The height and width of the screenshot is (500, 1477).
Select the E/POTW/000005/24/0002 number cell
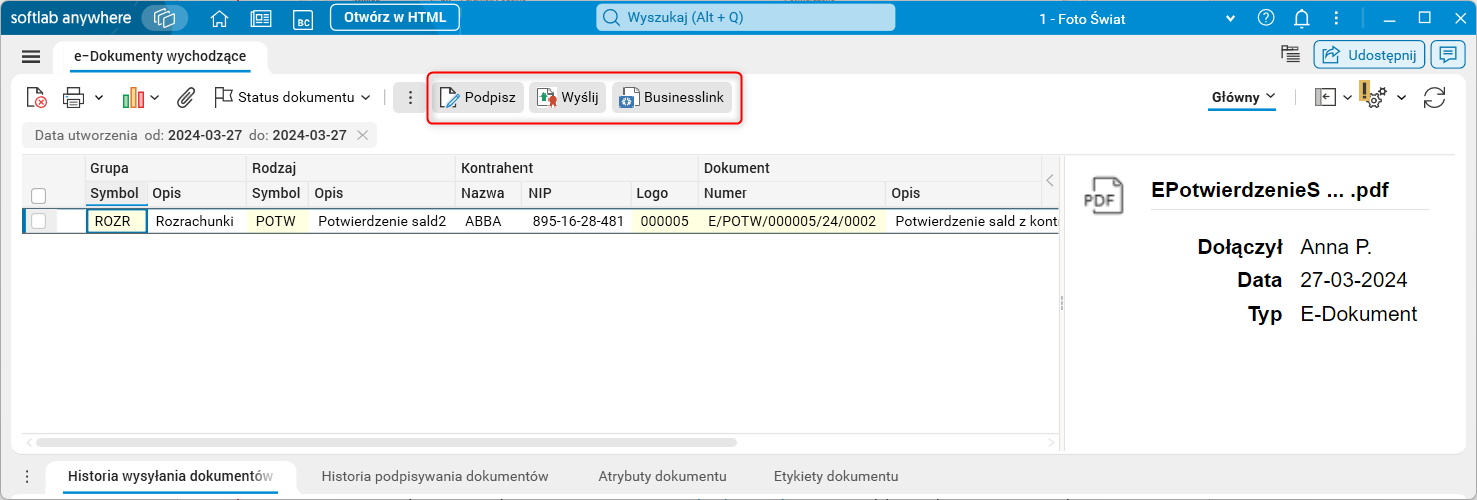(x=792, y=221)
